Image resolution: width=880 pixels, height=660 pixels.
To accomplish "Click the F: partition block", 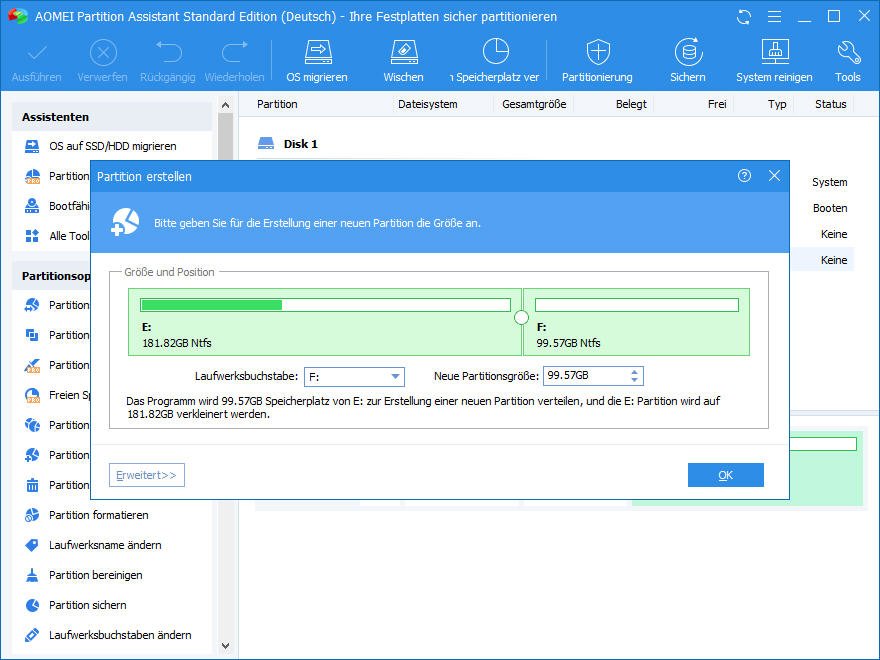I will tap(636, 322).
